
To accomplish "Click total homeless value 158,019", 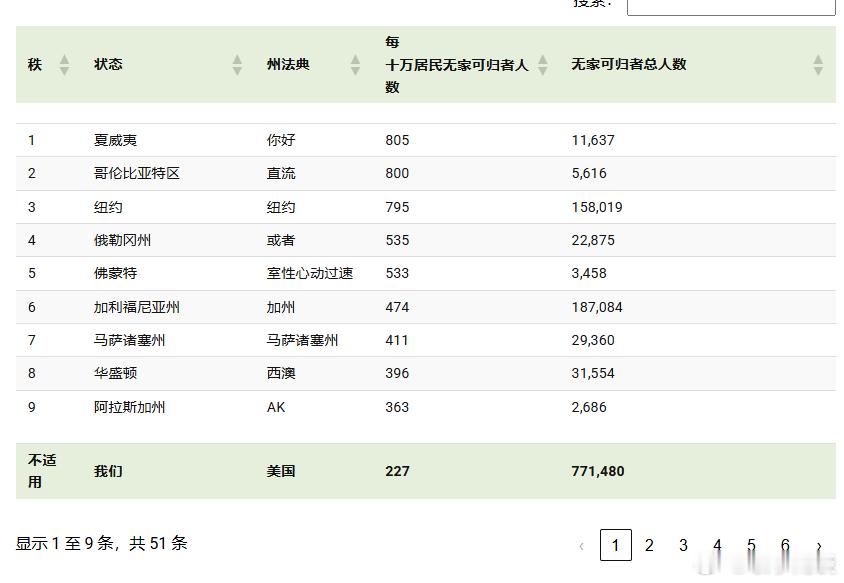I will tap(597, 207).
